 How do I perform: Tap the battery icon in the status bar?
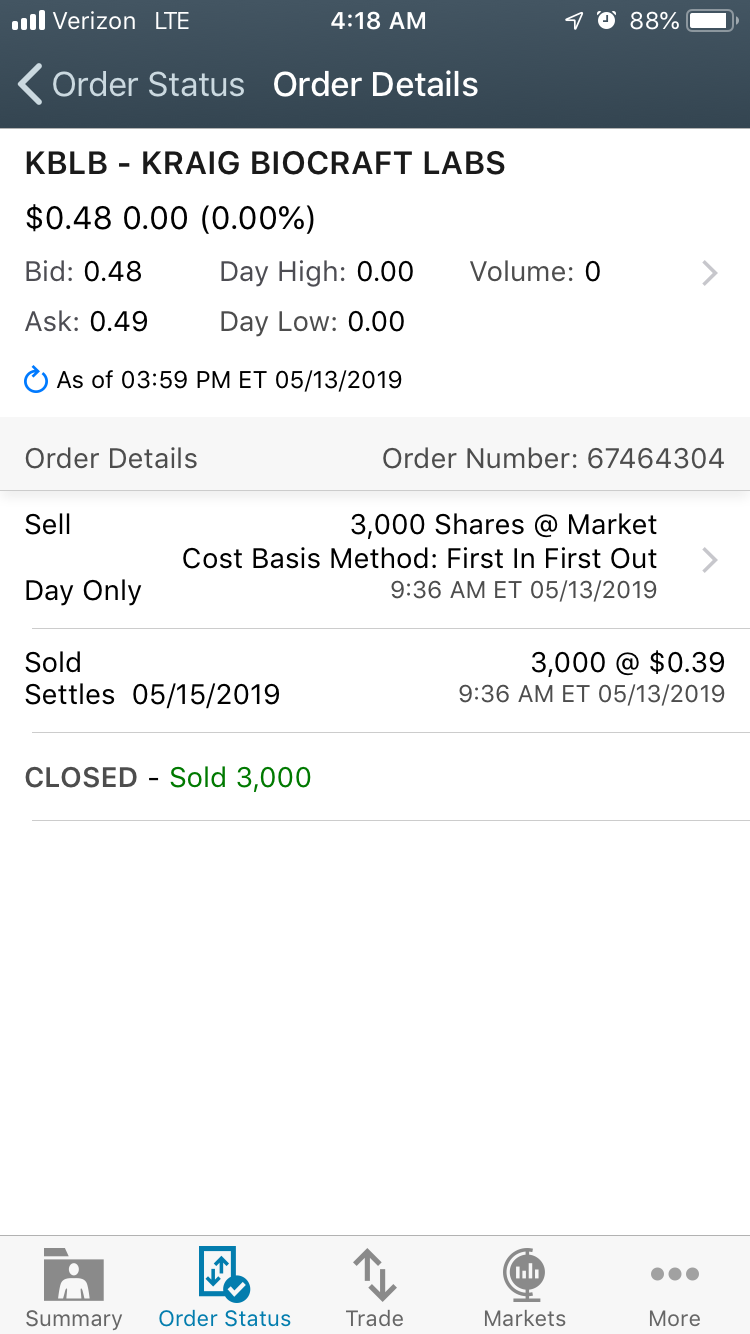click(713, 21)
